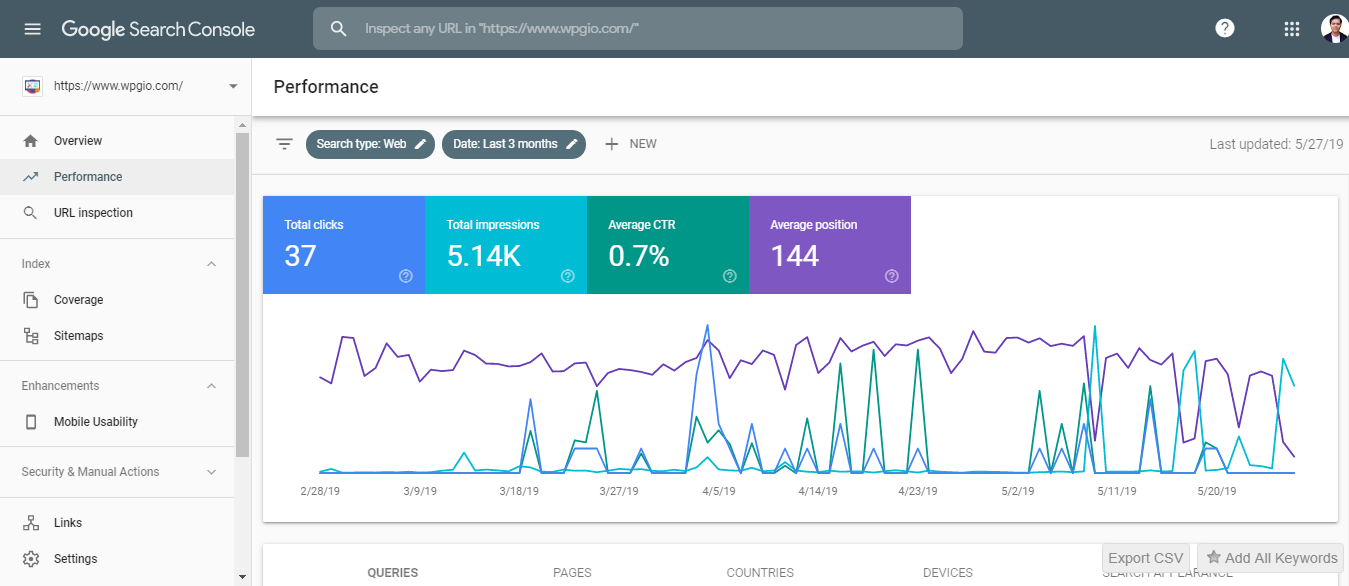The width and height of the screenshot is (1349, 586).
Task: Open the help question mark icon
Action: click(1225, 29)
